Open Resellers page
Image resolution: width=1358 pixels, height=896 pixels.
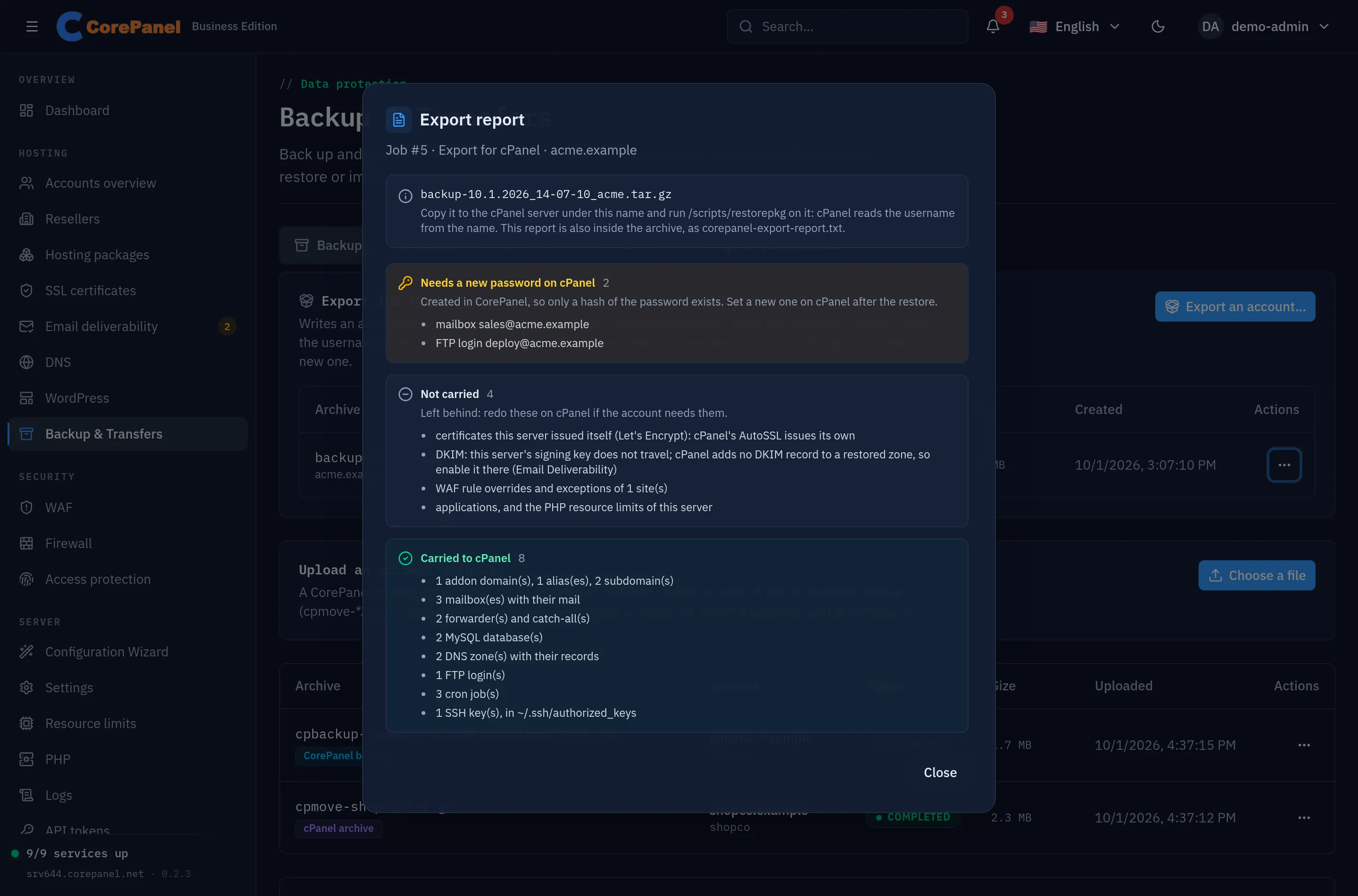coord(127,219)
